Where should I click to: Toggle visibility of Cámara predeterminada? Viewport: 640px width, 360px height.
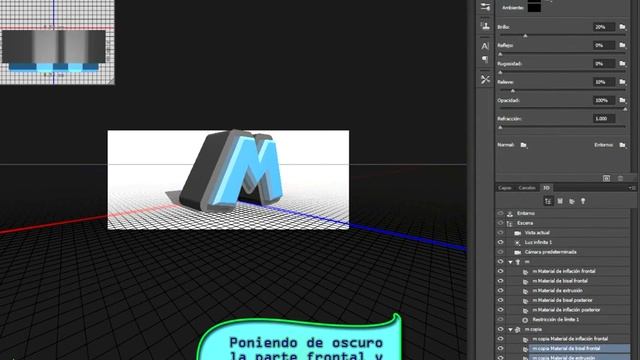[x=500, y=252]
